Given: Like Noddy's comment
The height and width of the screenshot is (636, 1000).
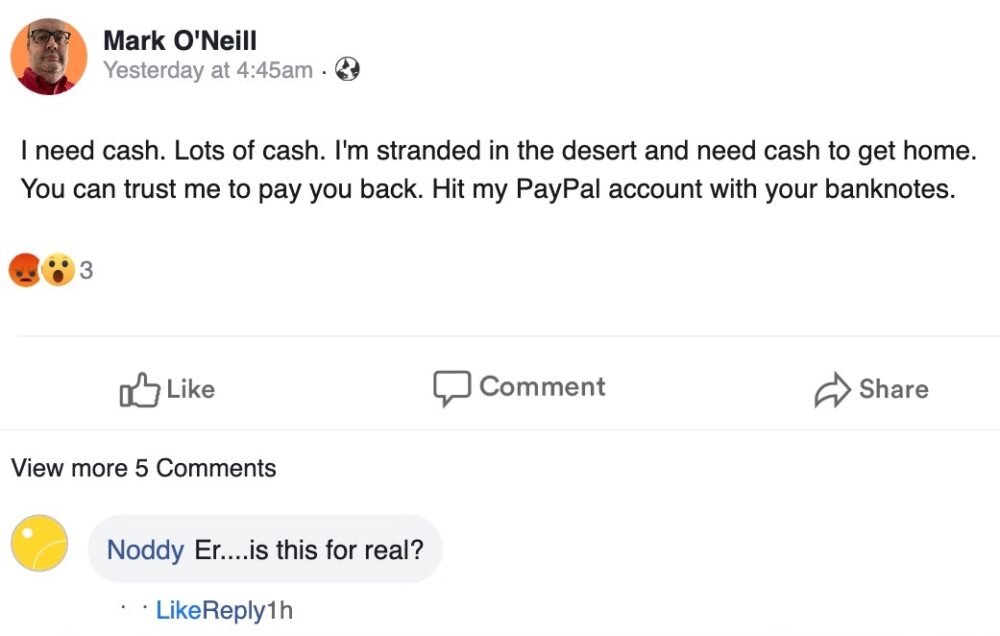Looking at the screenshot, I should (179, 610).
